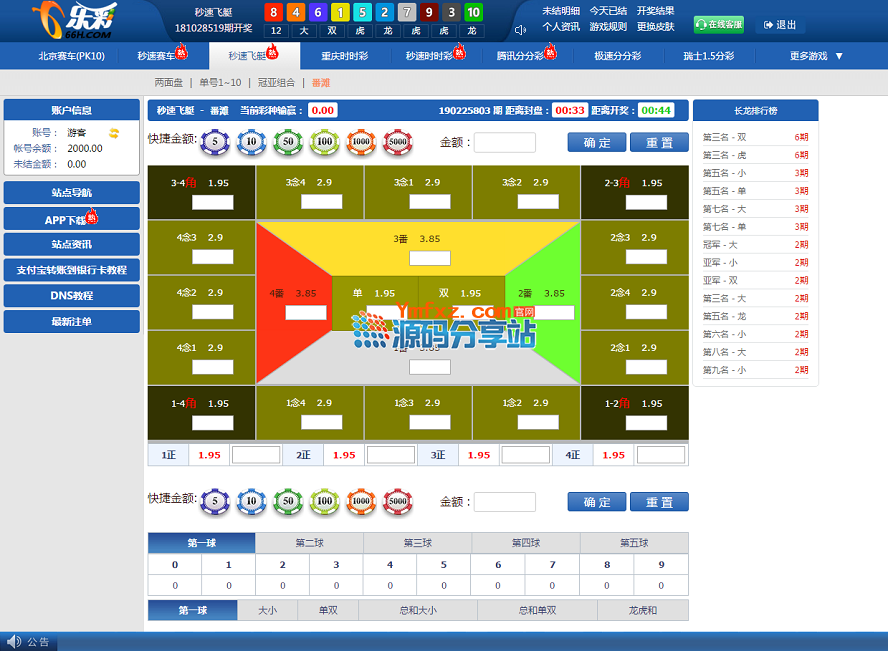Choose the top 5000 chip
Image resolution: width=888 pixels, height=651 pixels.
pyautogui.click(x=397, y=143)
